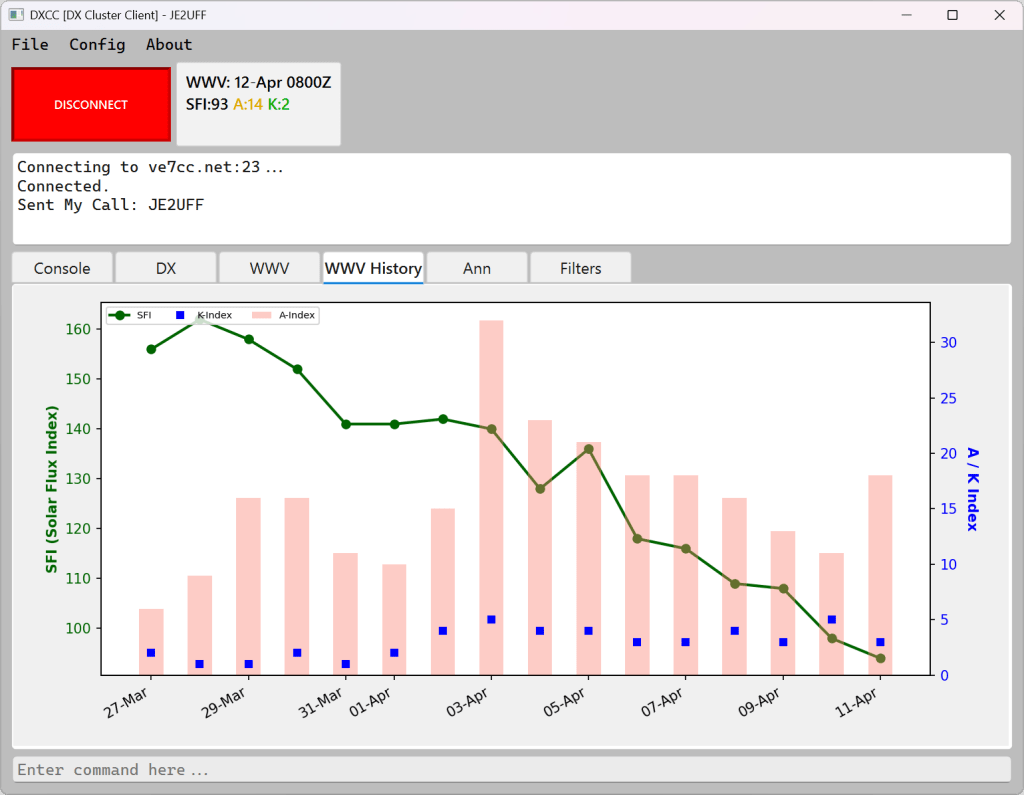Click the K-Index blue square legend marker
This screenshot has height=795, width=1024.
181,315
